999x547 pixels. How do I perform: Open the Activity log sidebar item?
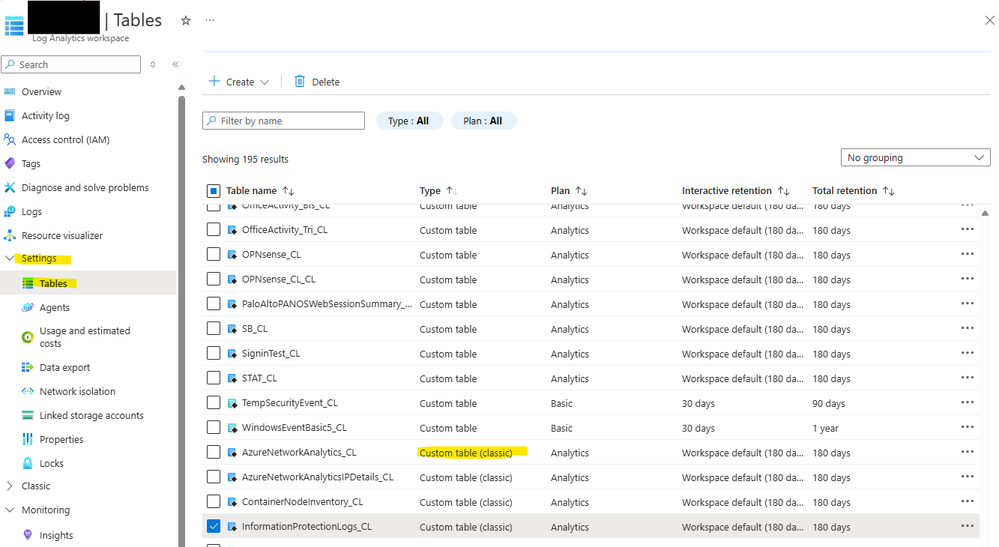pos(45,116)
